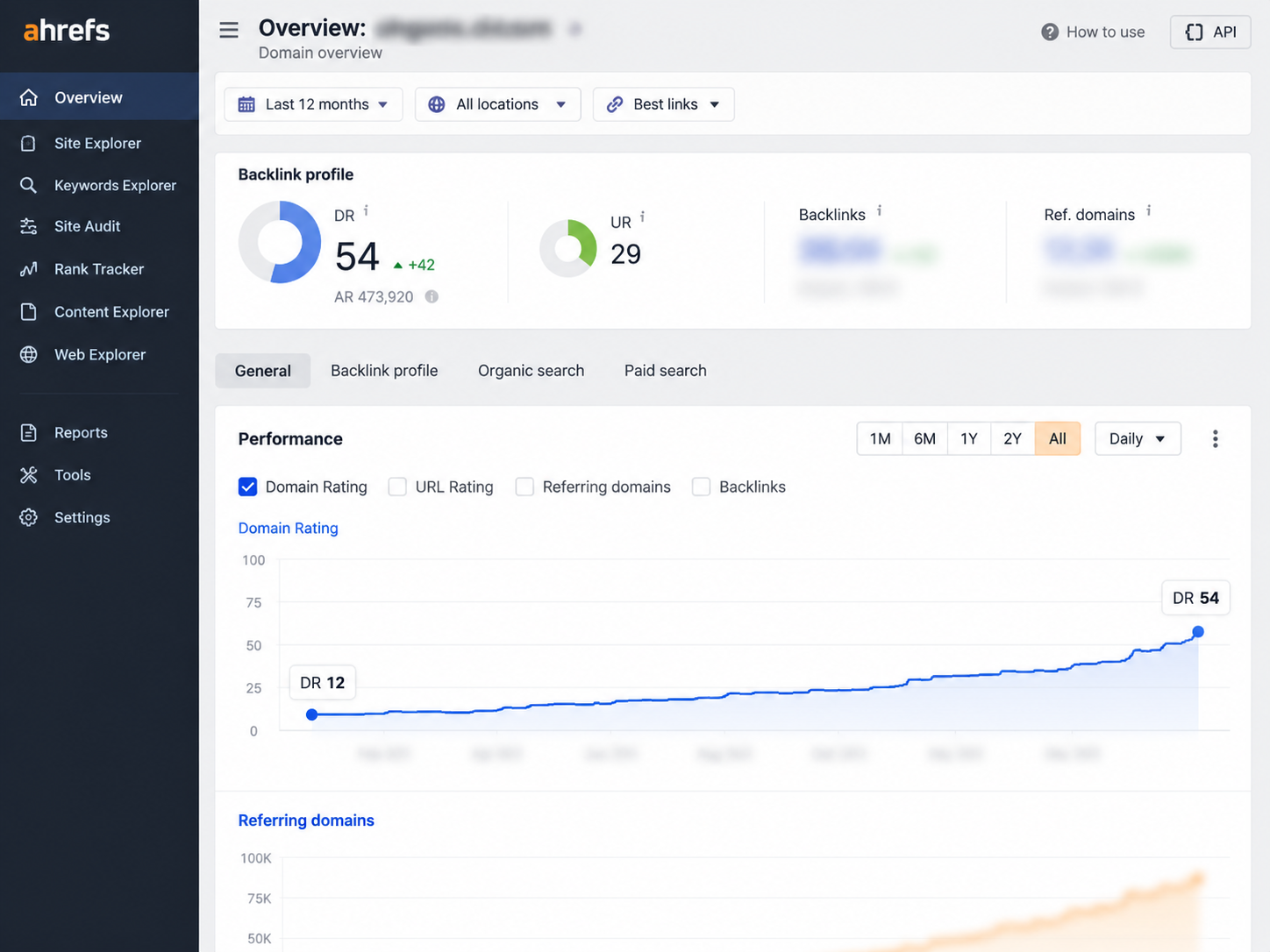Open Content Explorer in the sidebar
This screenshot has height=952, width=1270.
click(99, 312)
